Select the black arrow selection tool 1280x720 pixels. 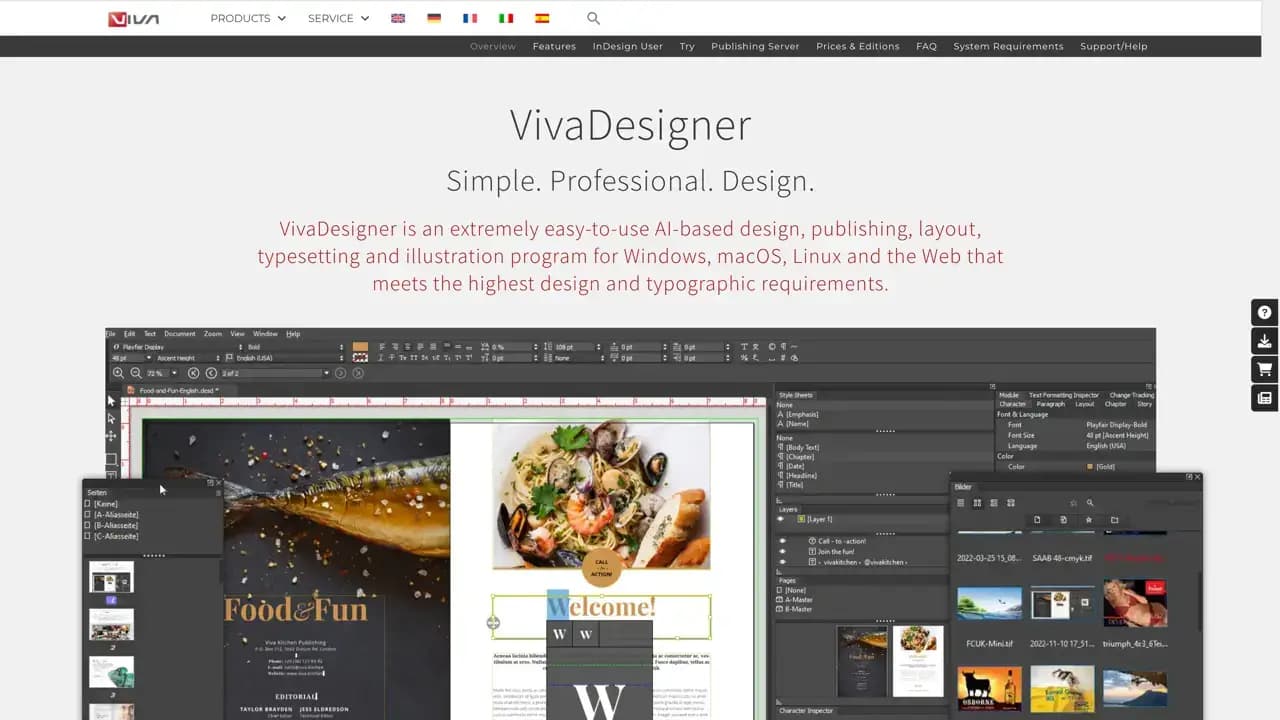click(x=111, y=401)
